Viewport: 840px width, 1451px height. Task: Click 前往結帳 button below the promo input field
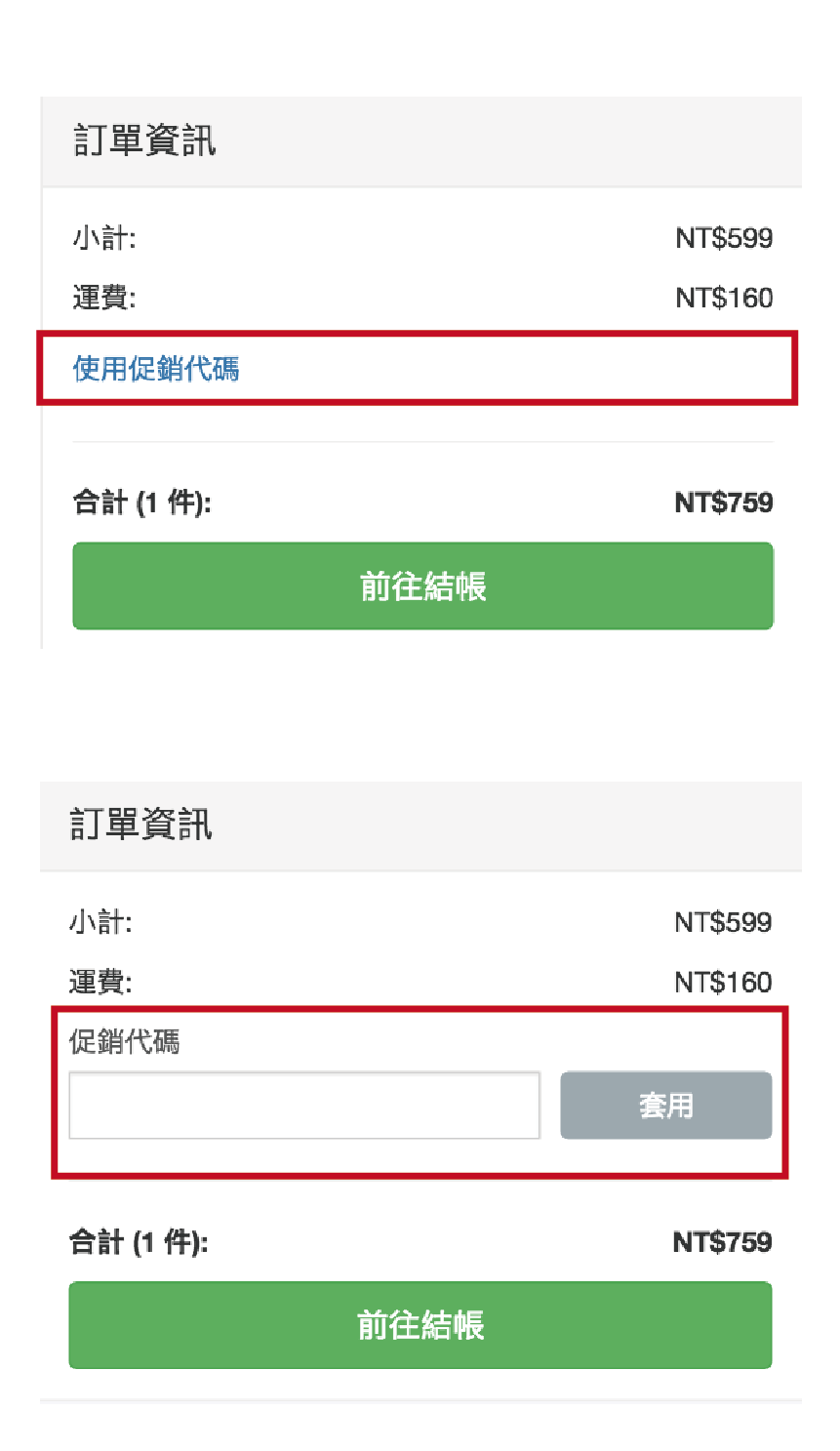[x=420, y=1325]
